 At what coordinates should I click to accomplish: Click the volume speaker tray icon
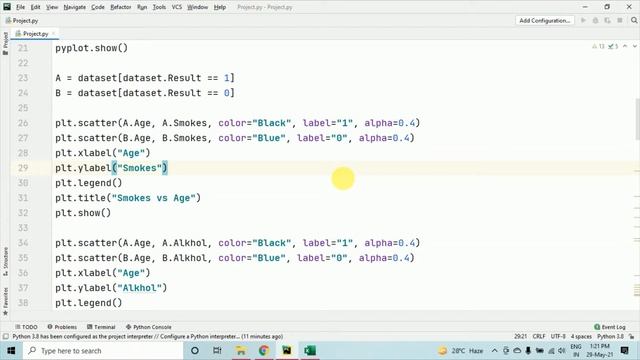(x=562, y=351)
